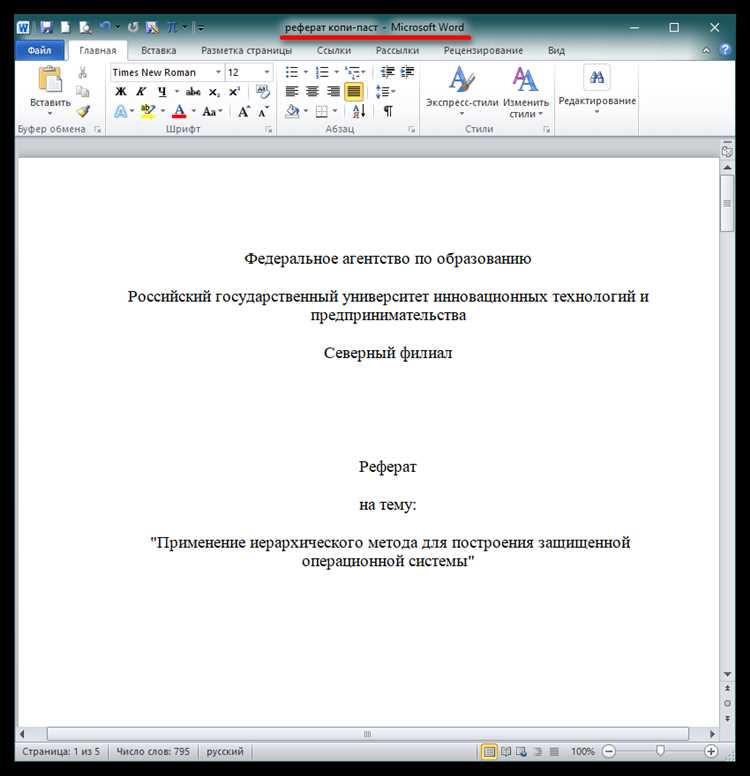Increase paragraph indent
Image resolution: width=750 pixels, height=776 pixels.
pos(407,72)
